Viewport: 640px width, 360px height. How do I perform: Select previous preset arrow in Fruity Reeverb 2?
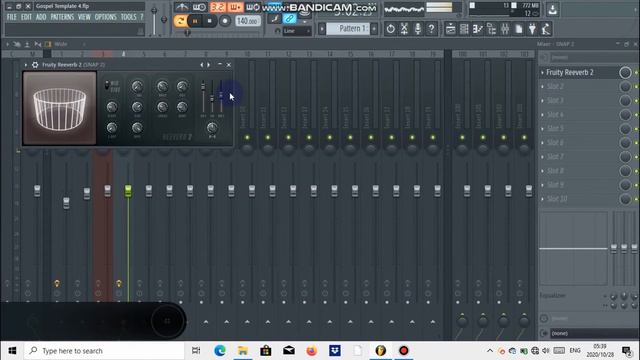click(x=201, y=65)
